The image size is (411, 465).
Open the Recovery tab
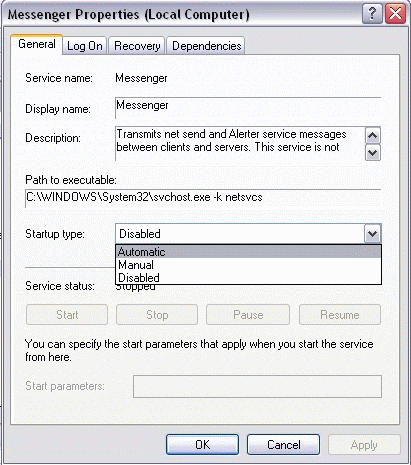coord(137,46)
